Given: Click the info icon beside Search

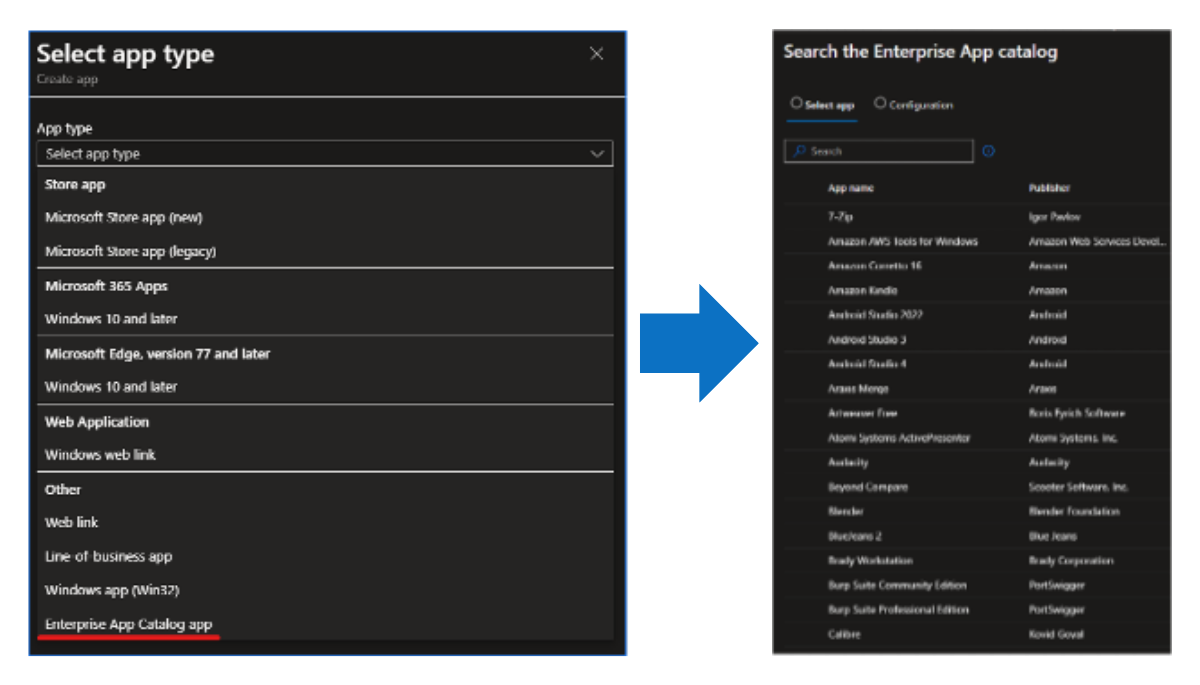Looking at the screenshot, I should (x=989, y=151).
